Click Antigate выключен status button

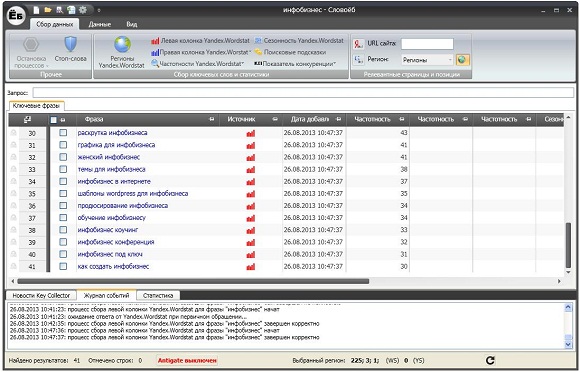[x=187, y=360]
